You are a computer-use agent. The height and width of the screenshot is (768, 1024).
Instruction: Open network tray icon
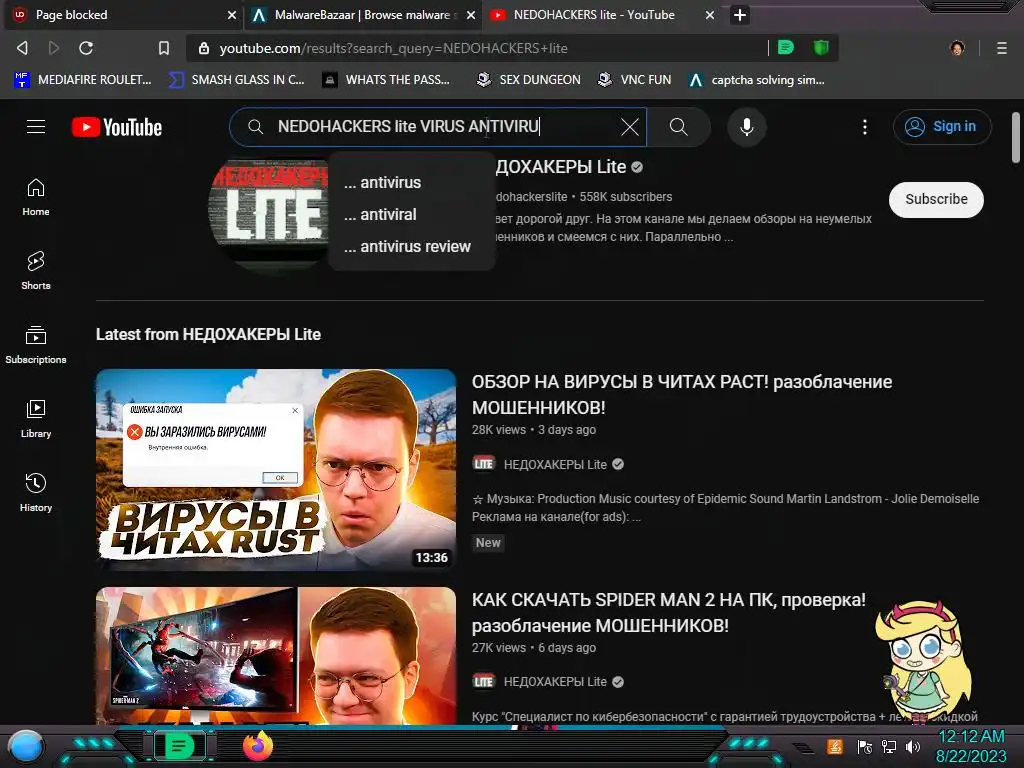click(x=889, y=747)
